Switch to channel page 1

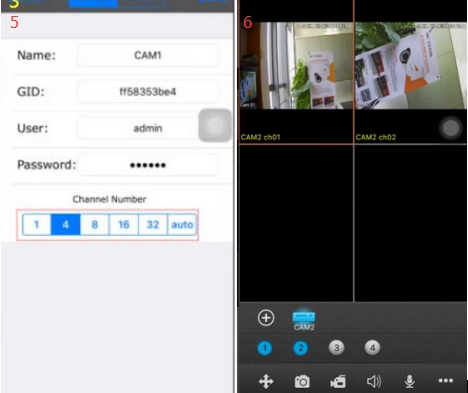(x=265, y=348)
